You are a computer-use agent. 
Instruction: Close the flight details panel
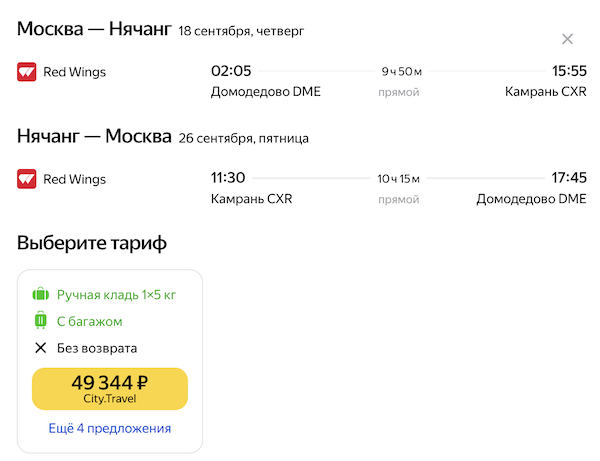[x=567, y=40]
